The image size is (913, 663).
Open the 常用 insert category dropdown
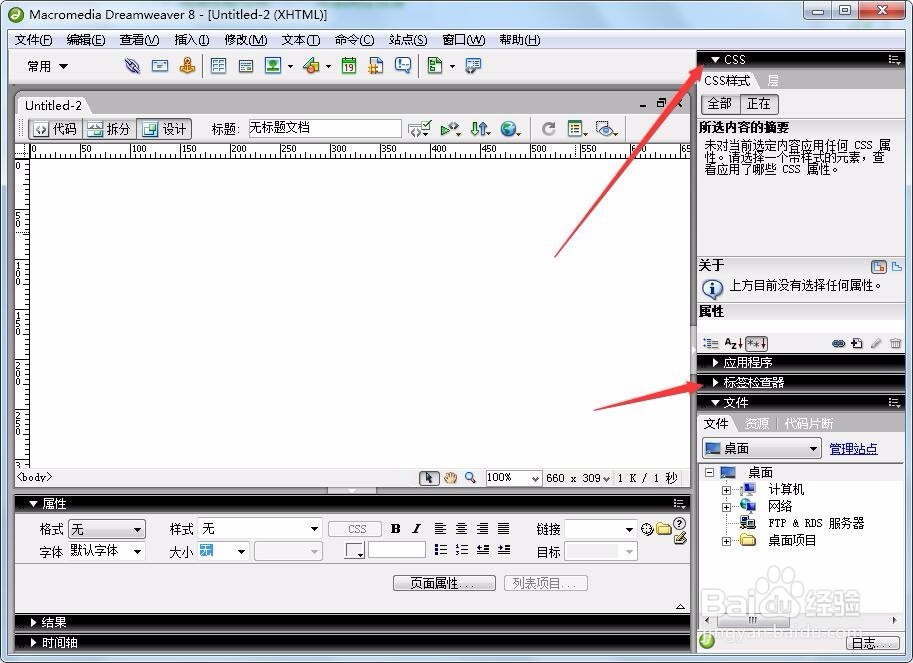pos(48,66)
